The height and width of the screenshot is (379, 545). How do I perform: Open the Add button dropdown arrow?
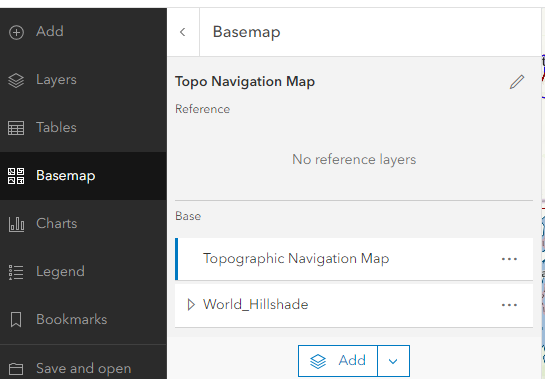(393, 361)
